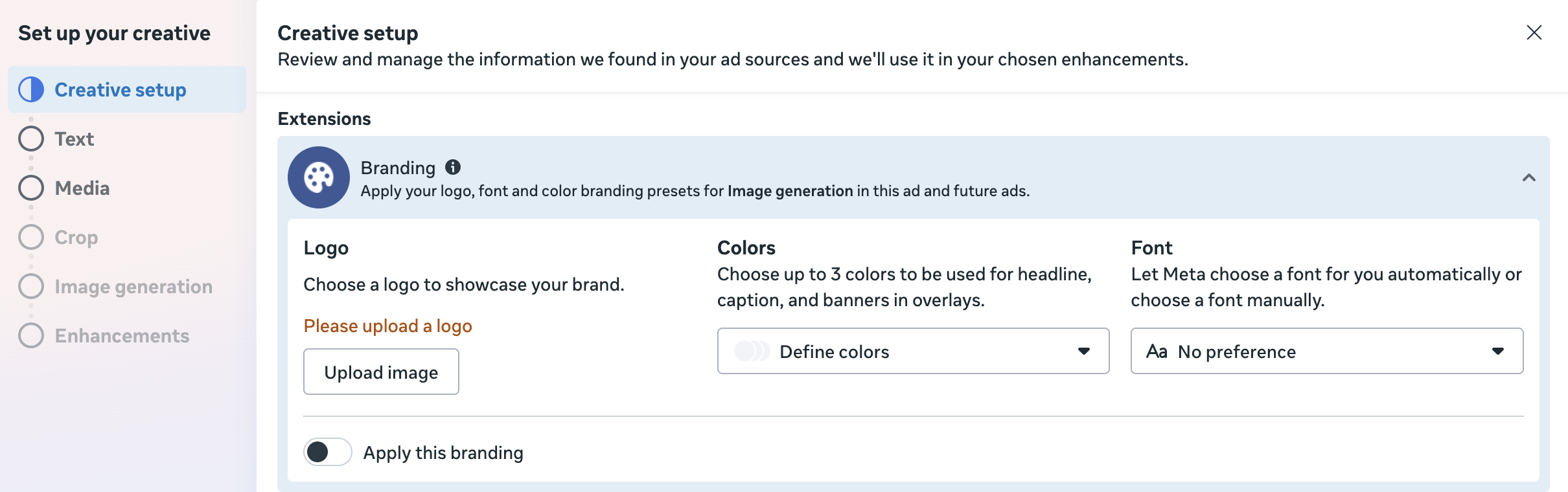Click the Enhancements step circle icon
Screen dimensions: 1568x492
(x=31, y=336)
